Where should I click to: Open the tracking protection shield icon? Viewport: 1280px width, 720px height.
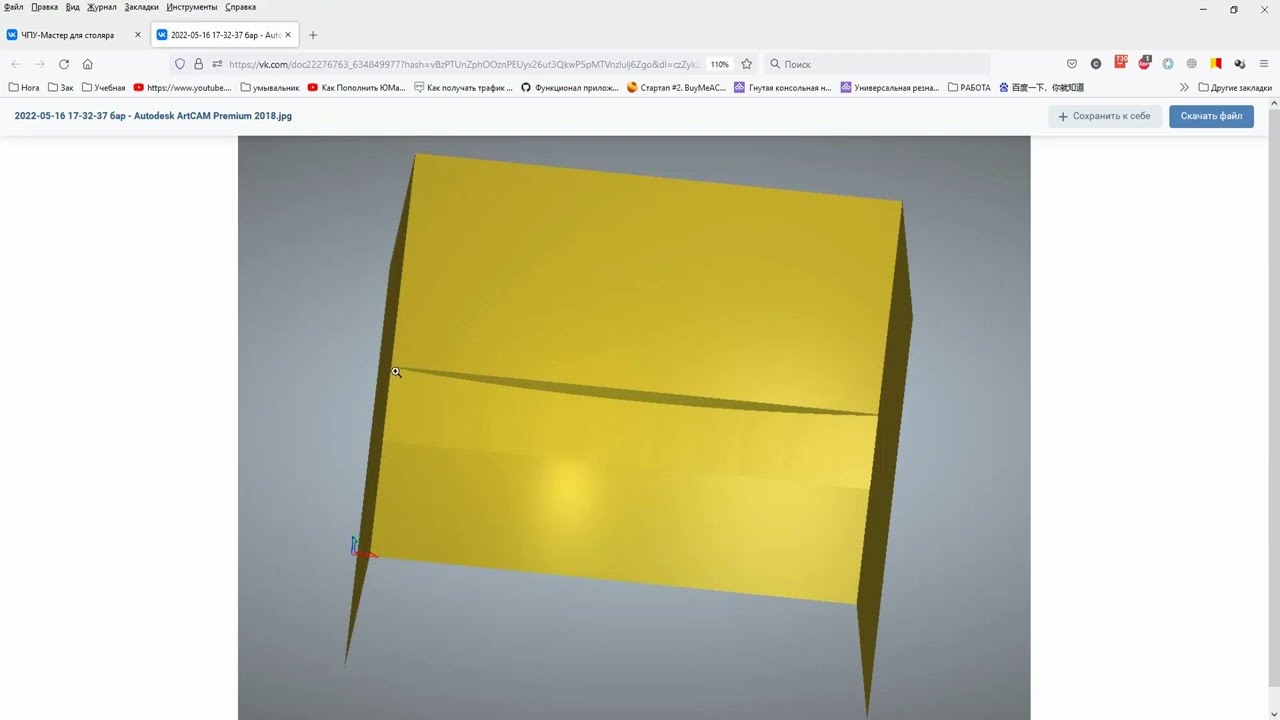click(180, 64)
